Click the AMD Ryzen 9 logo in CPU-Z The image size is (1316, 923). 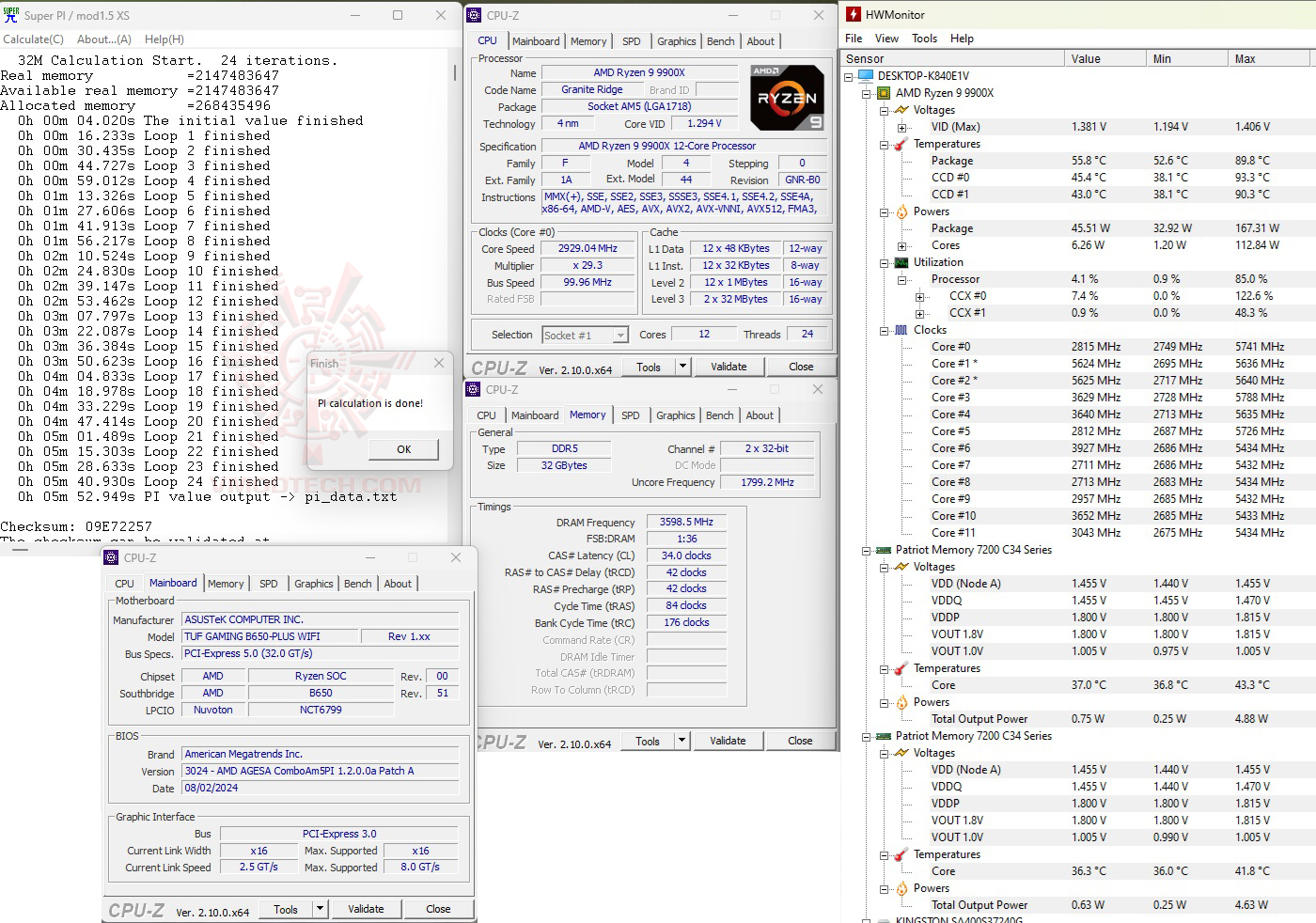(787, 97)
